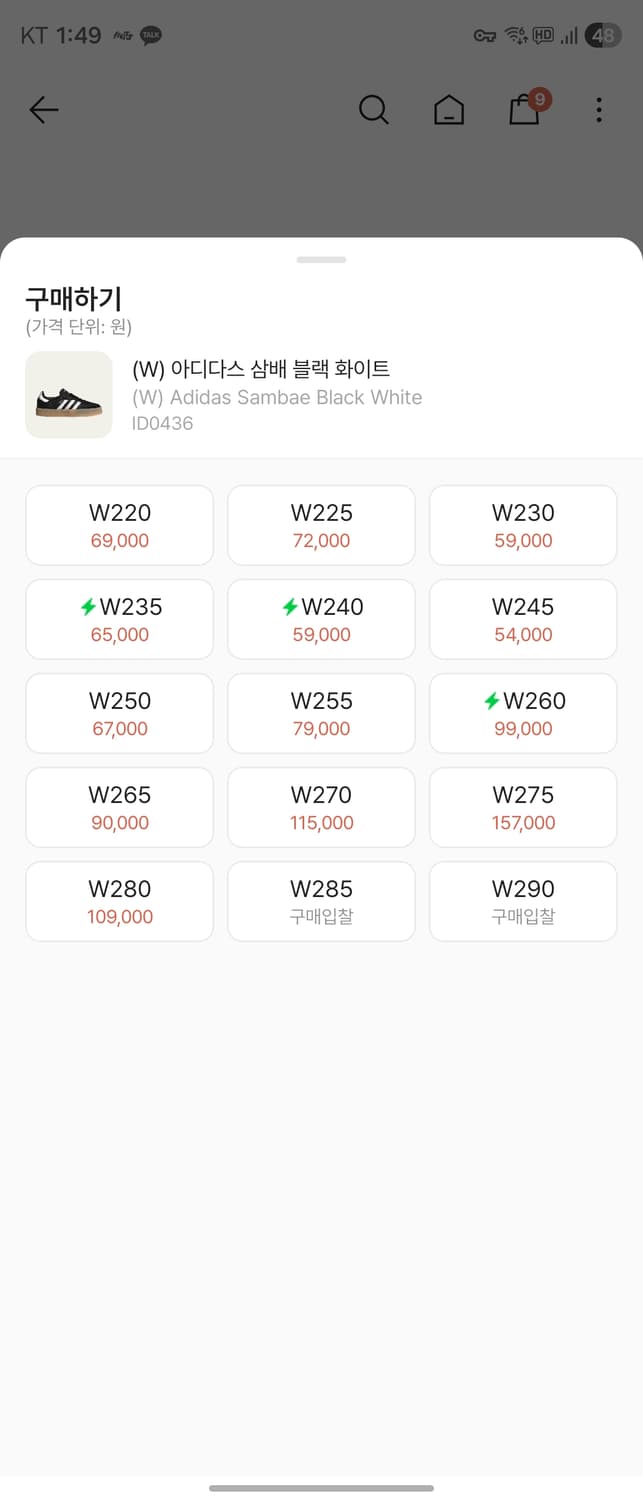Open the shopping bag with 9 badge

[525, 109]
